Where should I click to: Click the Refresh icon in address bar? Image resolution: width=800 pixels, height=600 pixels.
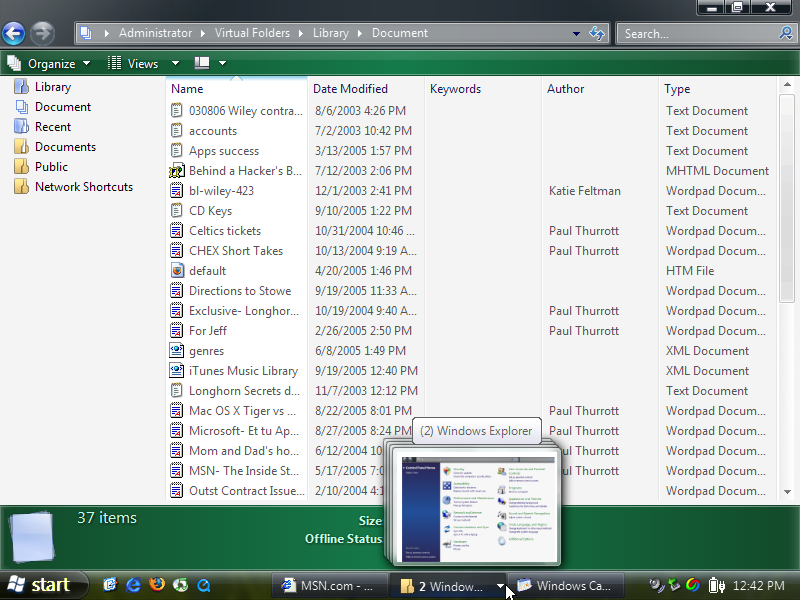[597, 33]
